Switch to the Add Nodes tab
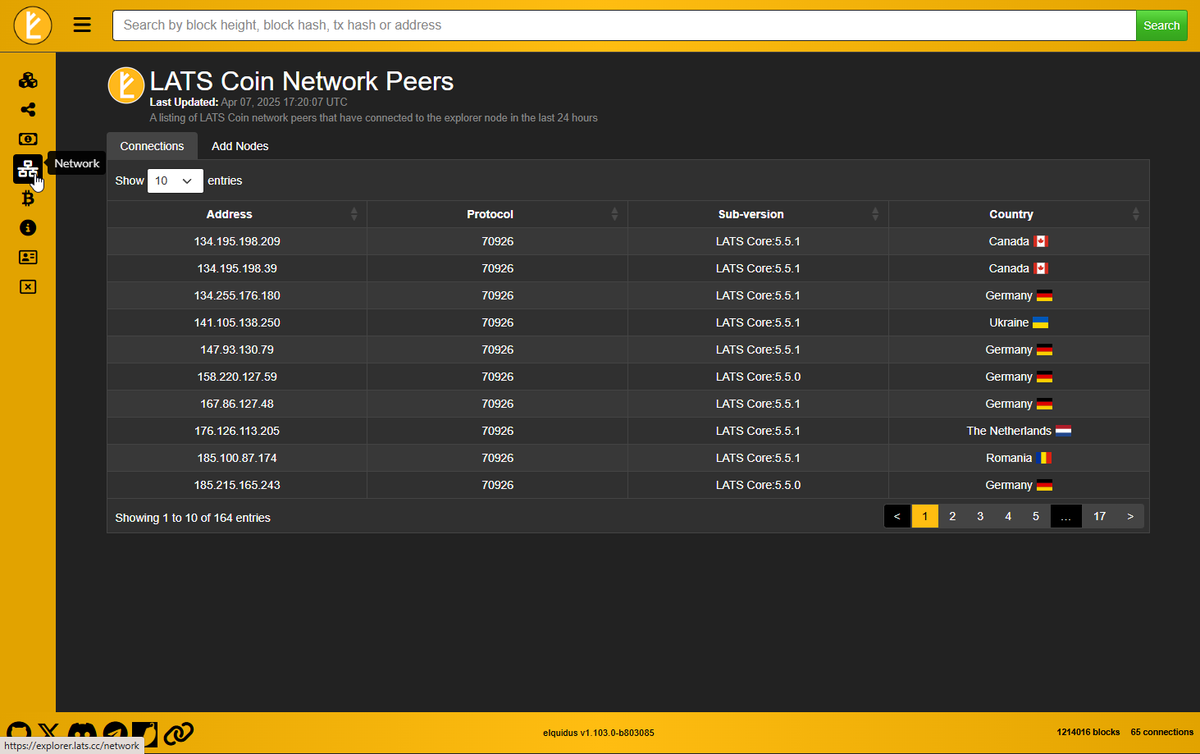The width and height of the screenshot is (1200, 754). click(240, 146)
